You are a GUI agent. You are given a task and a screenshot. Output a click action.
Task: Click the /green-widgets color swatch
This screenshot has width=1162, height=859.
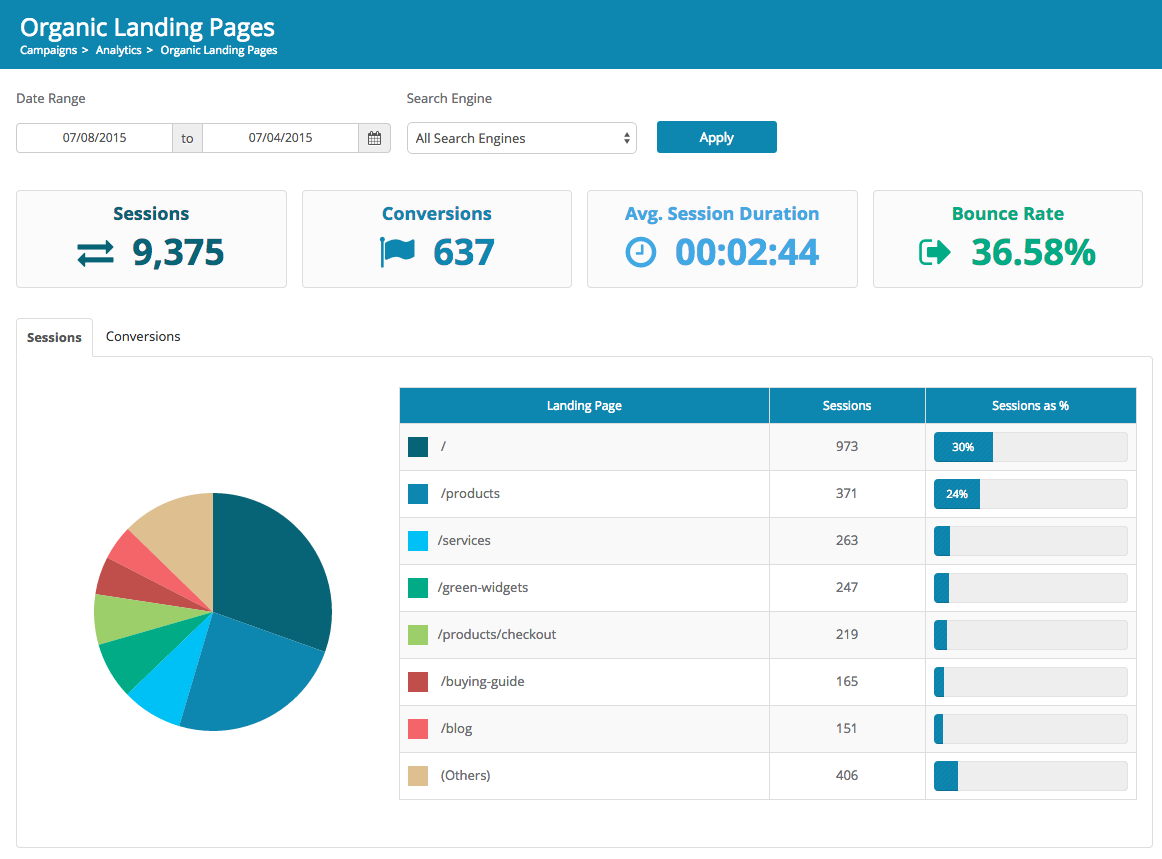point(418,588)
